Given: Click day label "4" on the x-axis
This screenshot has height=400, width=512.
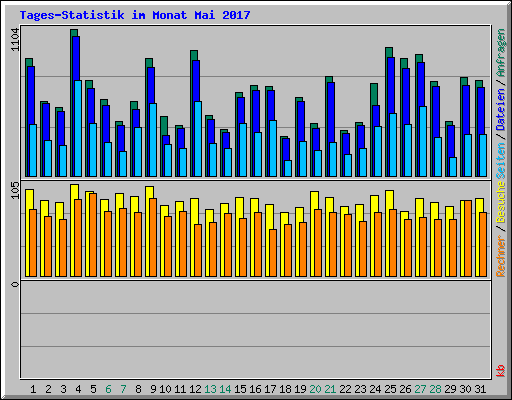Looking at the screenshot, I should click(x=78, y=389).
